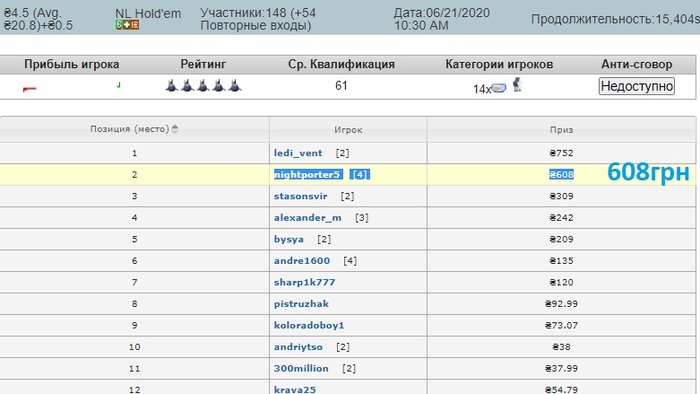Select the ₴38 prize cell

click(x=561, y=347)
